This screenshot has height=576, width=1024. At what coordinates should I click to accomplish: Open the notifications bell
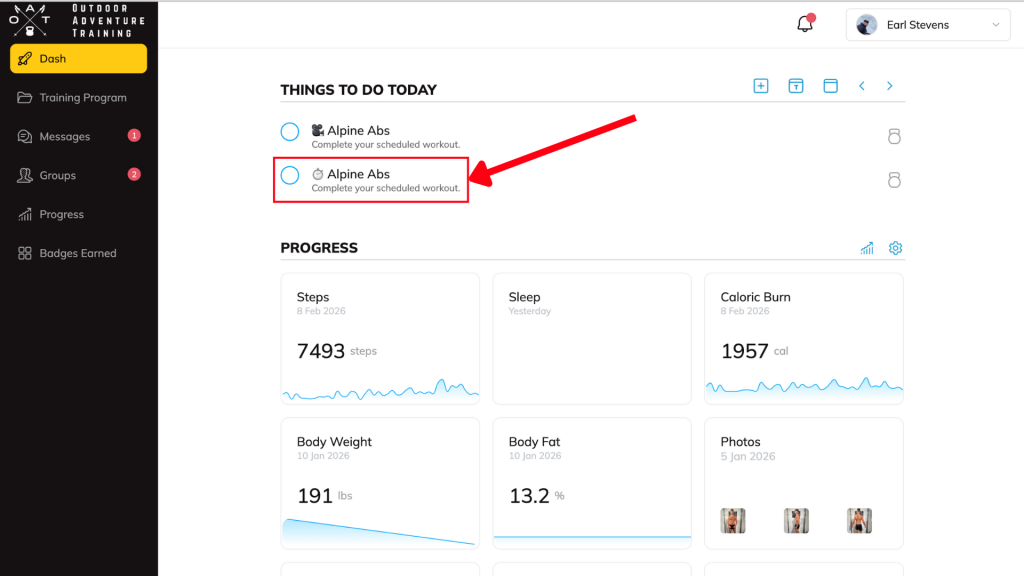tap(805, 25)
